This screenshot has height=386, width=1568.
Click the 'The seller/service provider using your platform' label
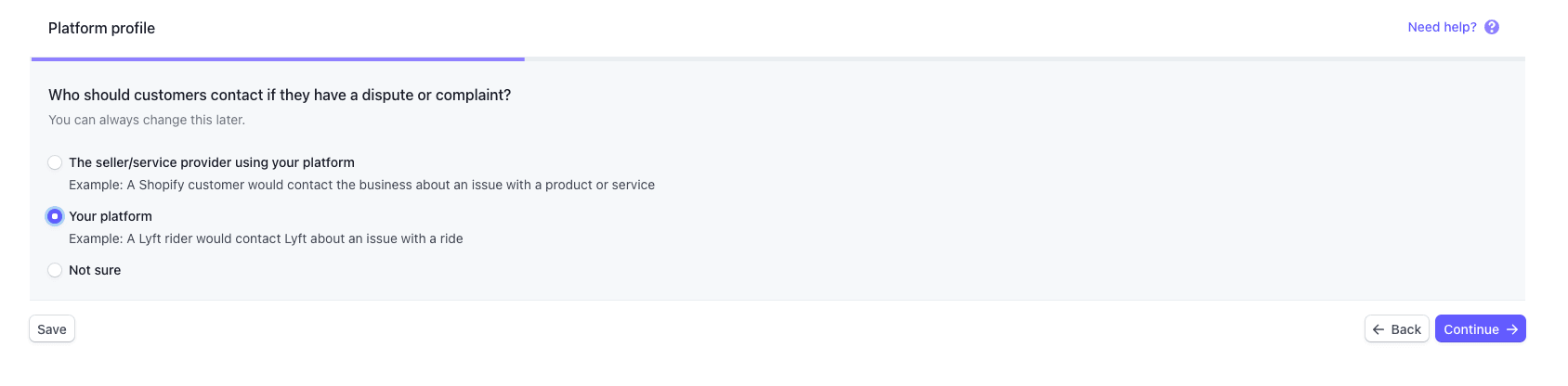[x=212, y=162]
